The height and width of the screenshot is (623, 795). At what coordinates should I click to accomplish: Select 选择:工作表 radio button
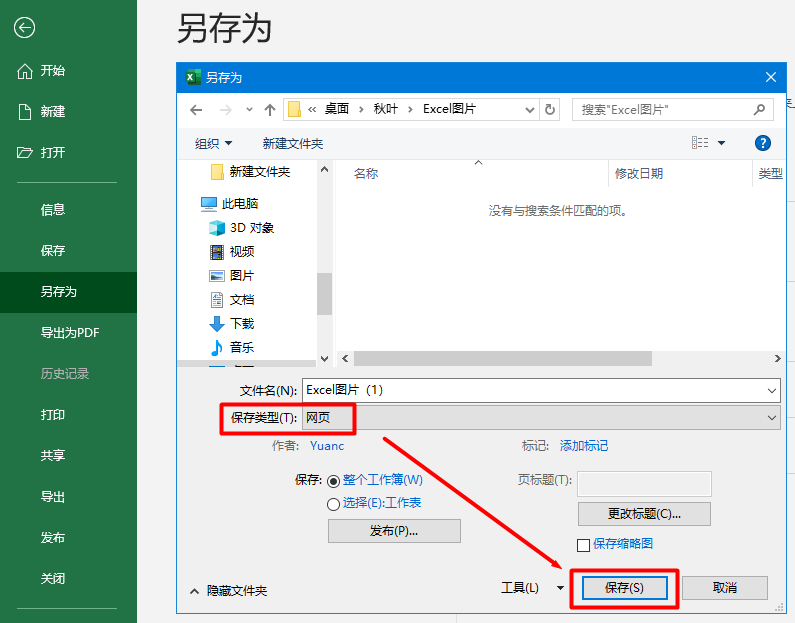(x=333, y=504)
